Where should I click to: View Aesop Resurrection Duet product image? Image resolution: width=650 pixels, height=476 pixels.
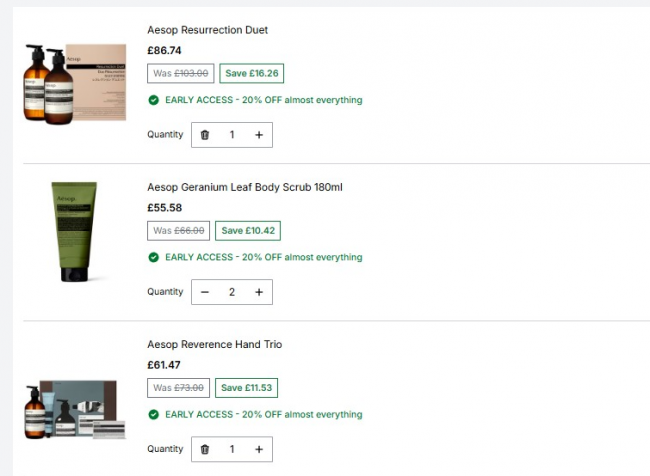pos(75,83)
